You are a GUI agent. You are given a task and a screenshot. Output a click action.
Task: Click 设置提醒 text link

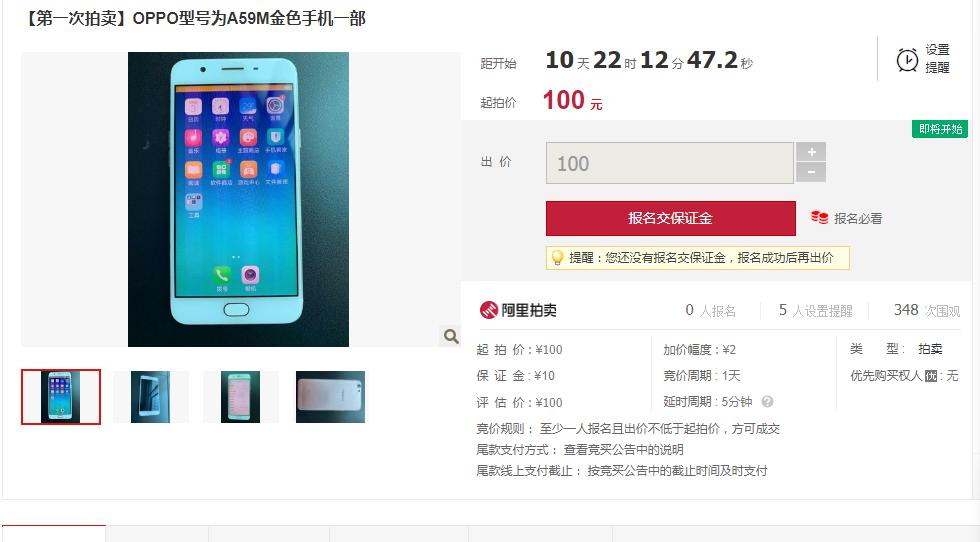[x=938, y=59]
